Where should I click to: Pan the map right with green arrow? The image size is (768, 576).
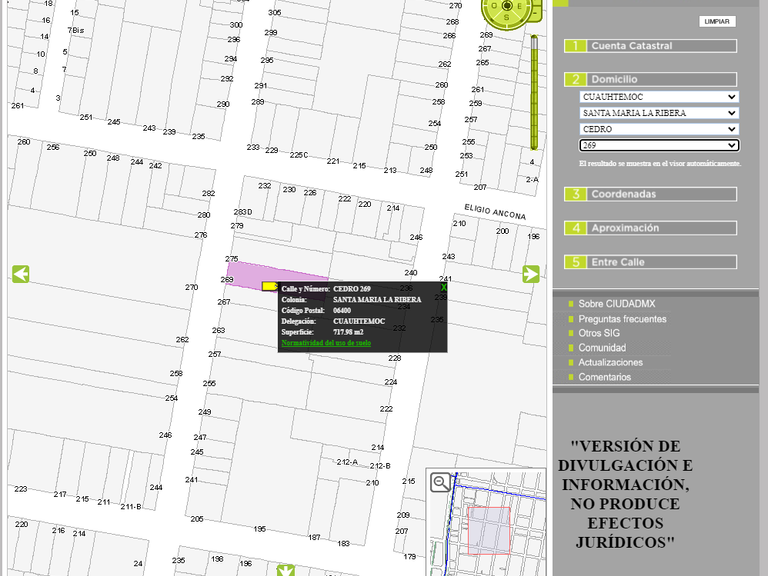pos(531,274)
